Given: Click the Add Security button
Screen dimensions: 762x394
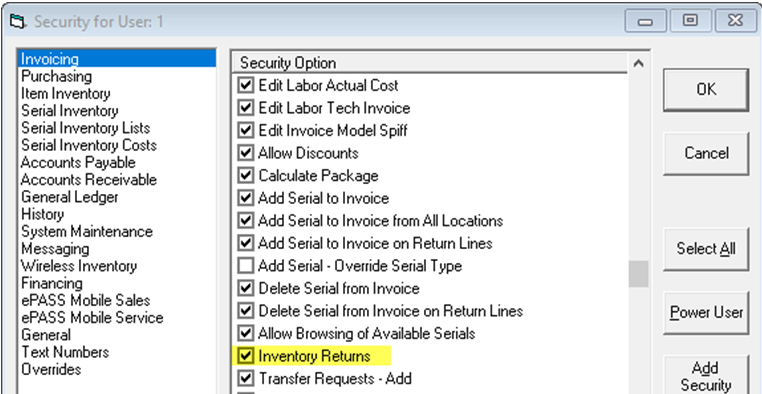Looking at the screenshot, I should [706, 376].
